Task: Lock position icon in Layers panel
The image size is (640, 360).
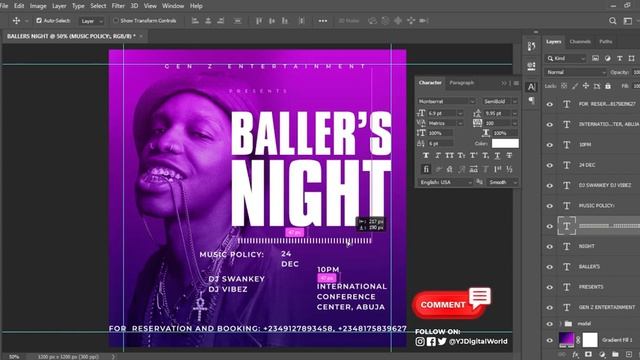Action: [x=586, y=86]
